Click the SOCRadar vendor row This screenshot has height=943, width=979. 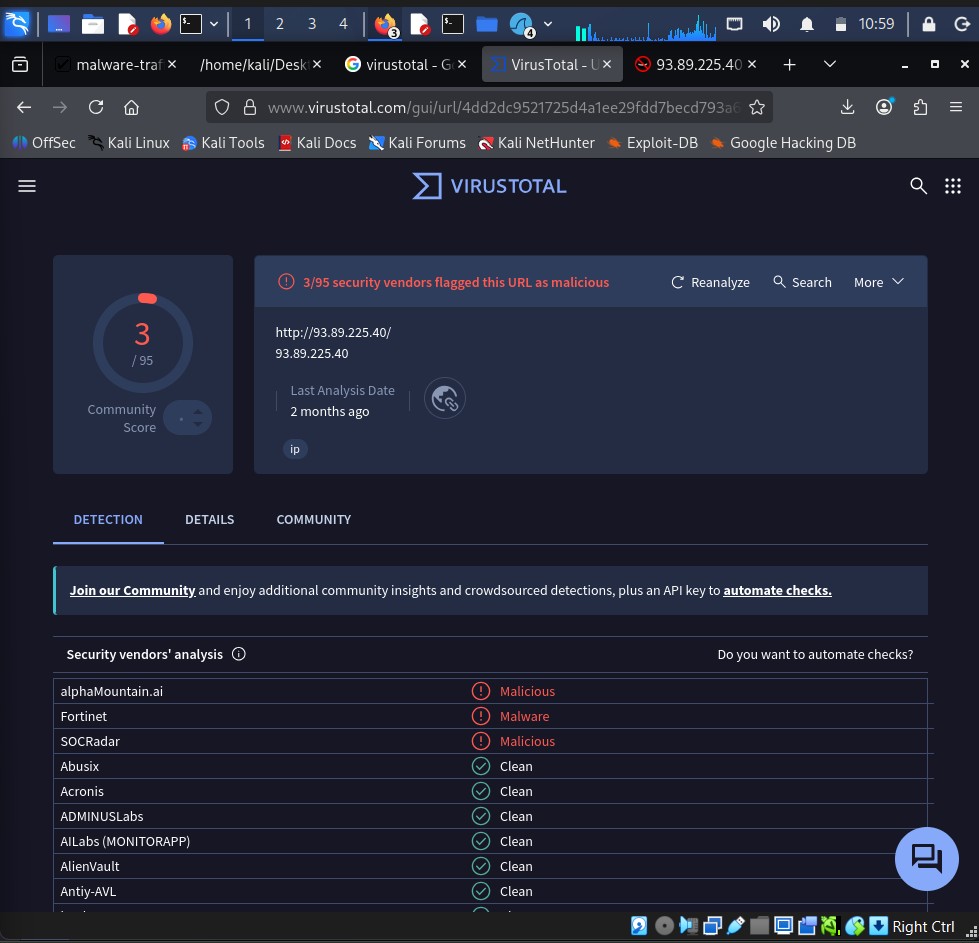coord(490,741)
